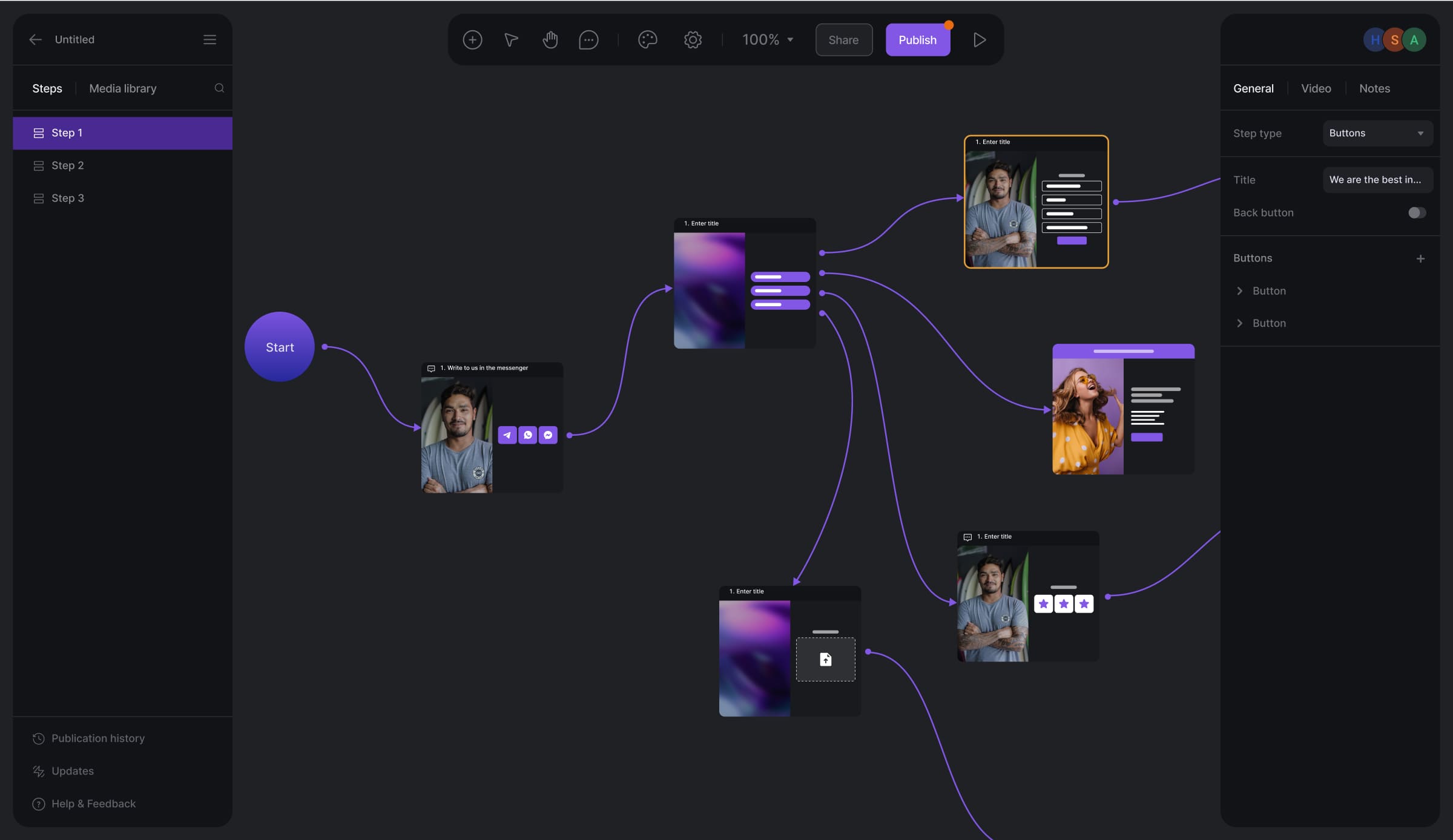Add a new button with plus icon

pos(1420,258)
